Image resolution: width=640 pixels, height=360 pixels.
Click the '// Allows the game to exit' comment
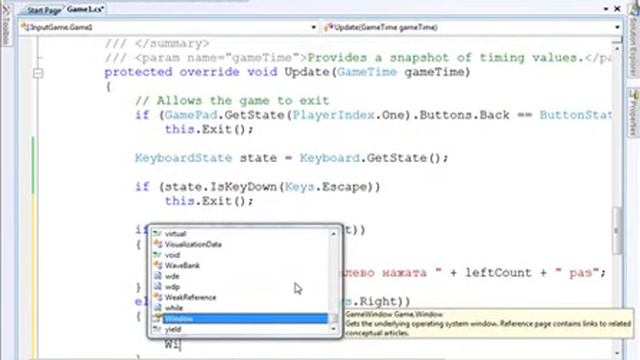[x=232, y=101]
